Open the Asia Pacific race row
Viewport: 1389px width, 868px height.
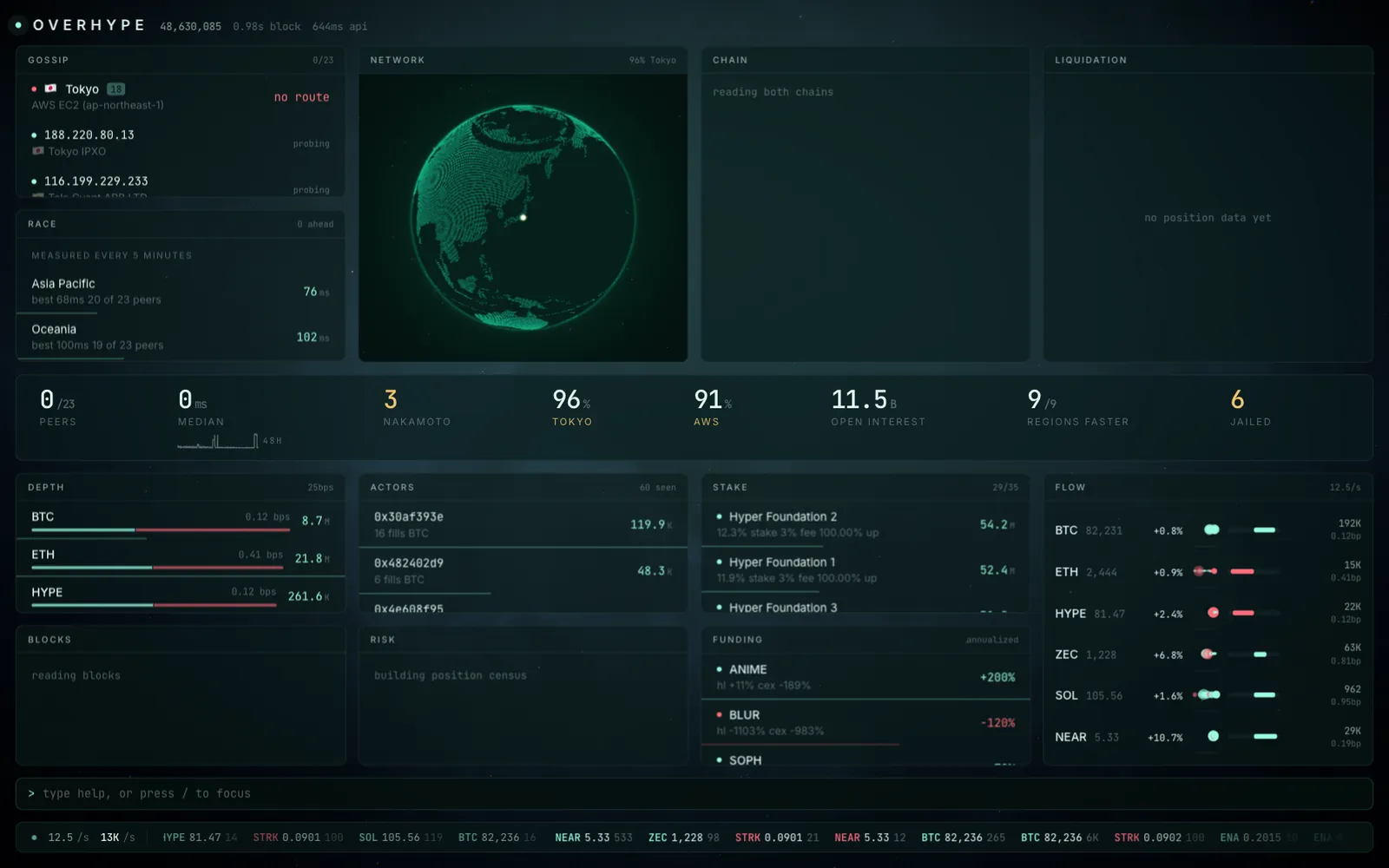point(181,292)
